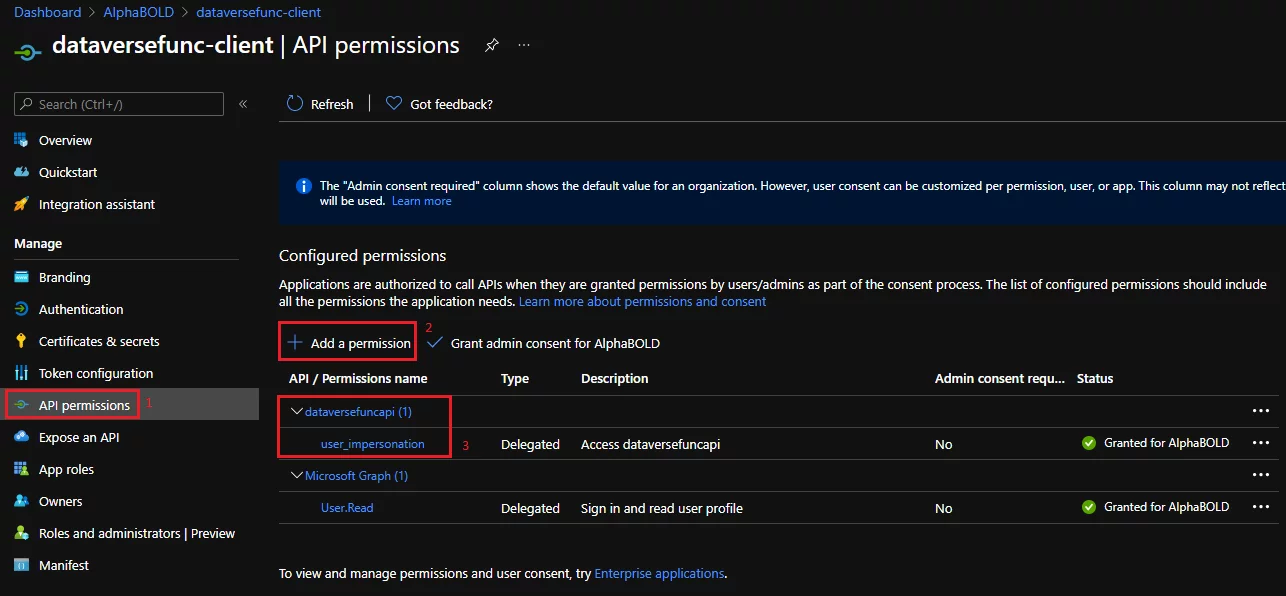
Task: Open Enterprise applications link
Action: click(x=659, y=573)
